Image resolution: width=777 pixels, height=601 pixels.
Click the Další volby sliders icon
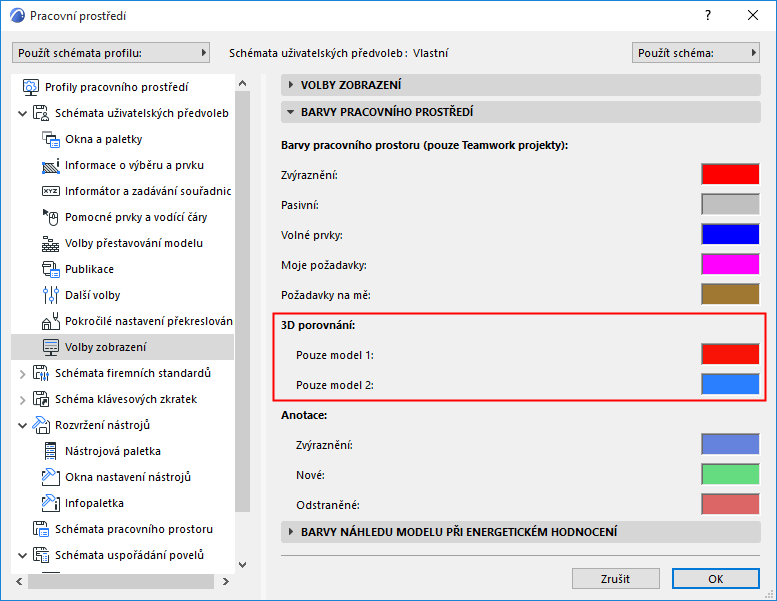click(x=51, y=295)
